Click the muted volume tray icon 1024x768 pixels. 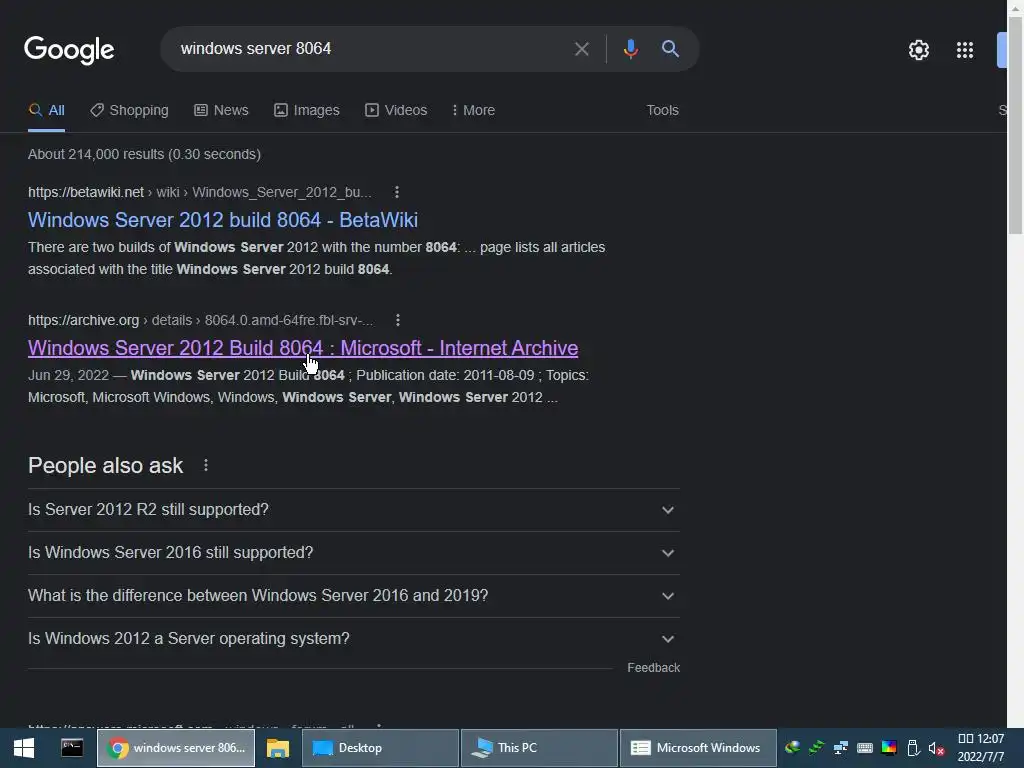pyautogui.click(x=936, y=748)
